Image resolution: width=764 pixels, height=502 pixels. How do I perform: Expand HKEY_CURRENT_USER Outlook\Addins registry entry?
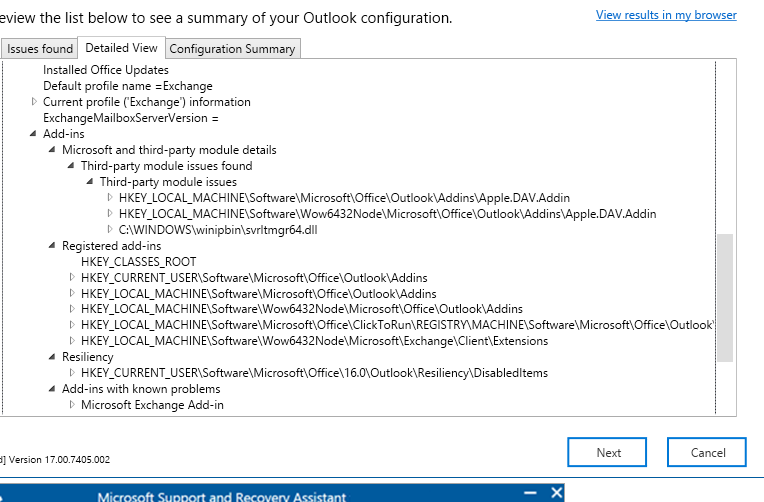(x=72, y=277)
